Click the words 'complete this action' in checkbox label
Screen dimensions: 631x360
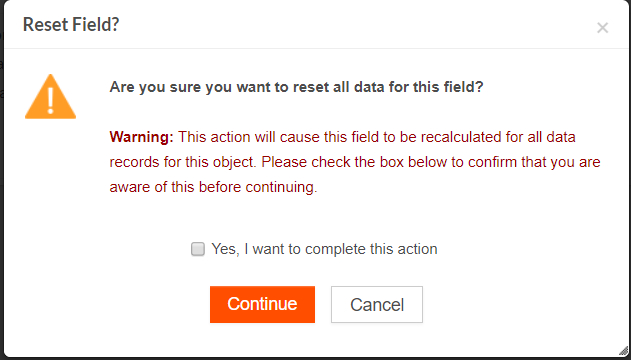tap(371, 249)
